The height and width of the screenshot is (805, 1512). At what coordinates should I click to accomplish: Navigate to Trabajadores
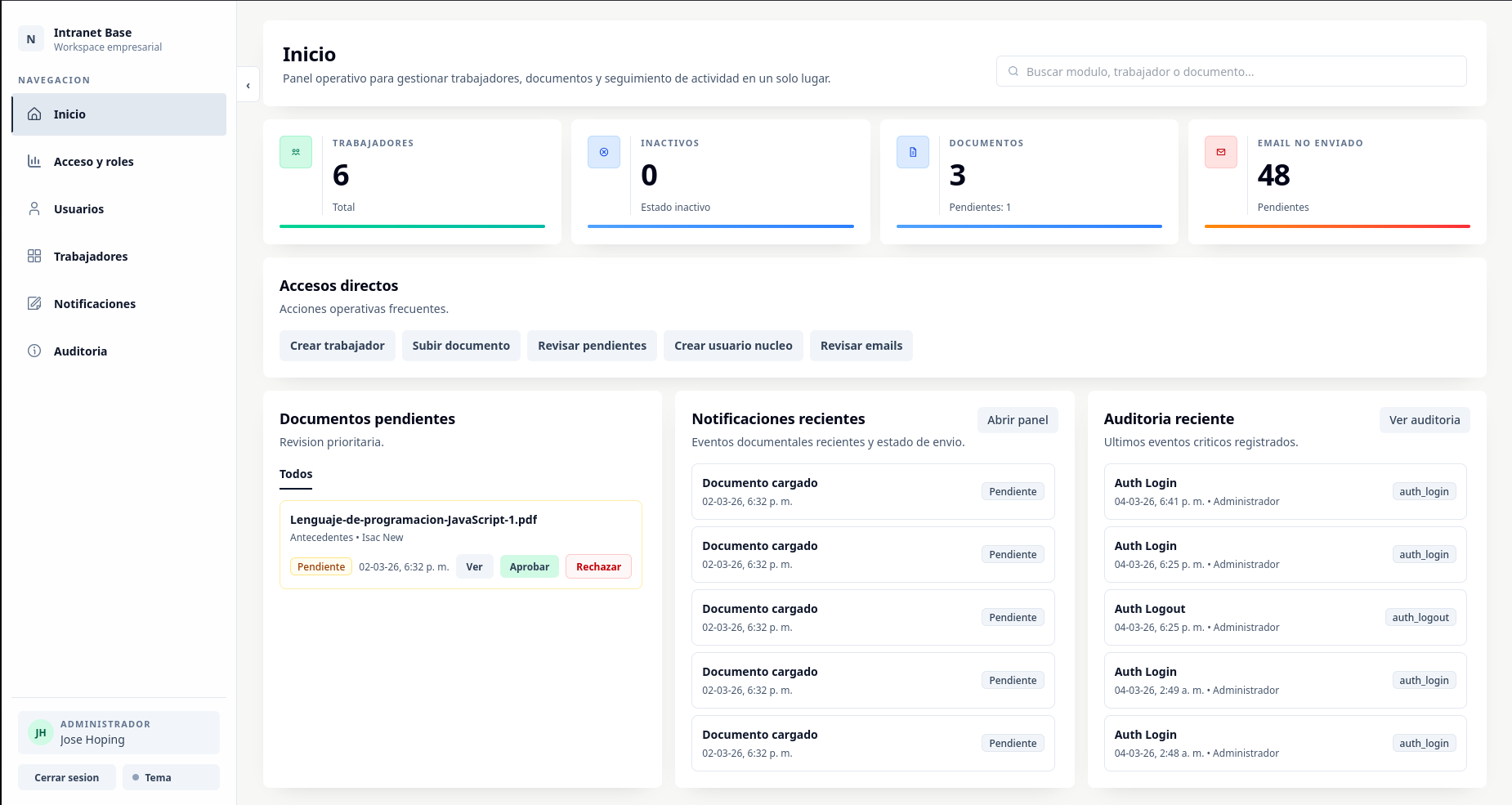pyautogui.click(x=119, y=257)
